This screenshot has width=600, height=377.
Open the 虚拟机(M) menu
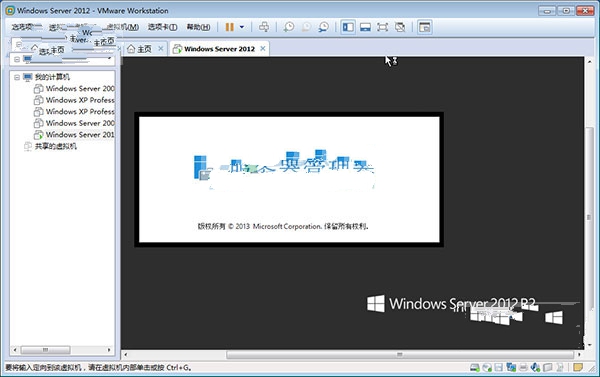(122, 27)
